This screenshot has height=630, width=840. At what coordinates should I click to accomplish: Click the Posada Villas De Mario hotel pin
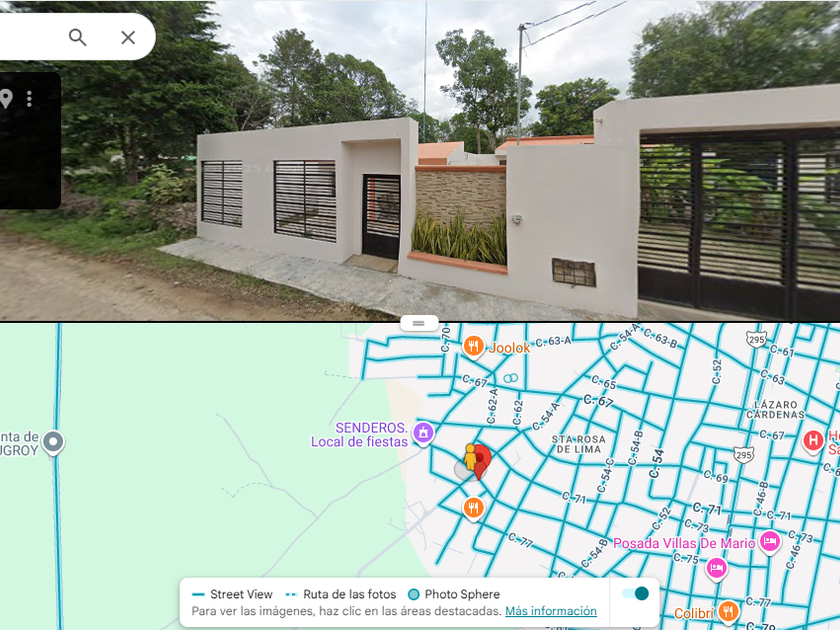770,542
